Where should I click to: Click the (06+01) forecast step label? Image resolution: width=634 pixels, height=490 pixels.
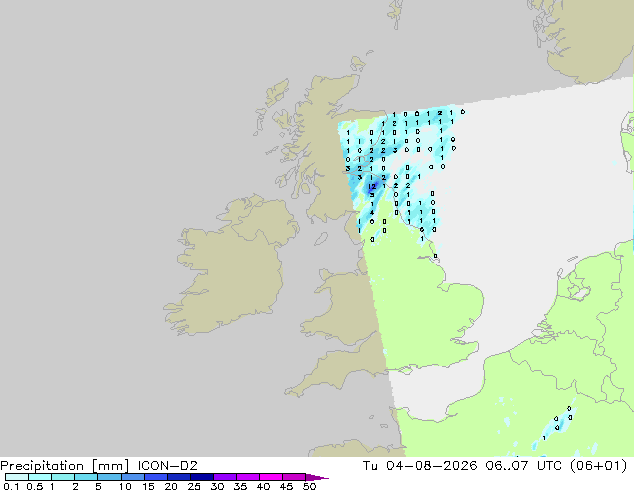[598, 466]
